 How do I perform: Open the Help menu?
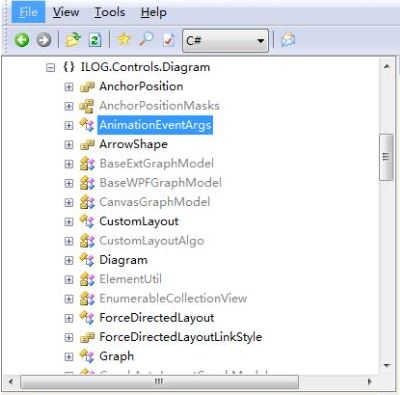pos(154,12)
